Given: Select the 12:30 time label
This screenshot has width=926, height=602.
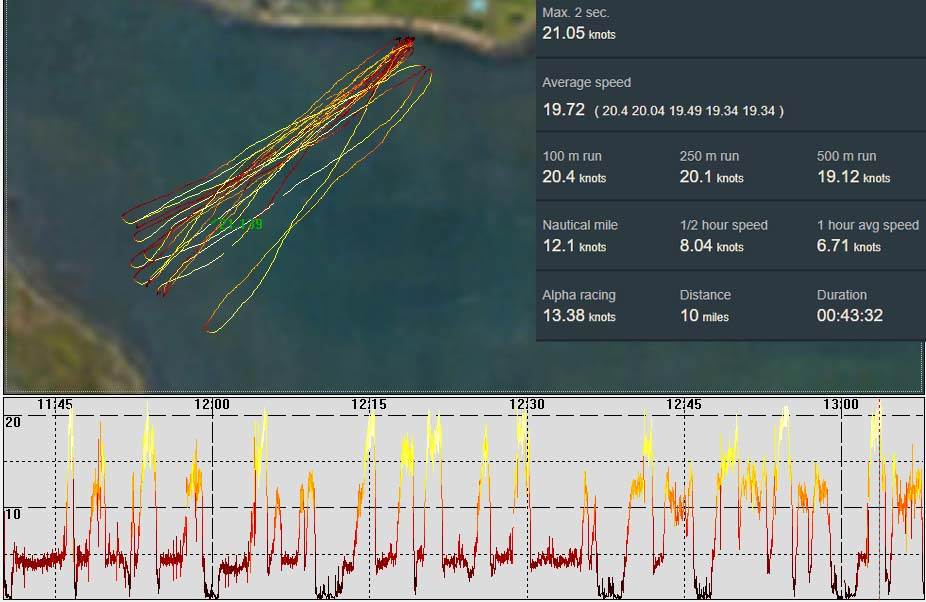Looking at the screenshot, I should 526,404.
